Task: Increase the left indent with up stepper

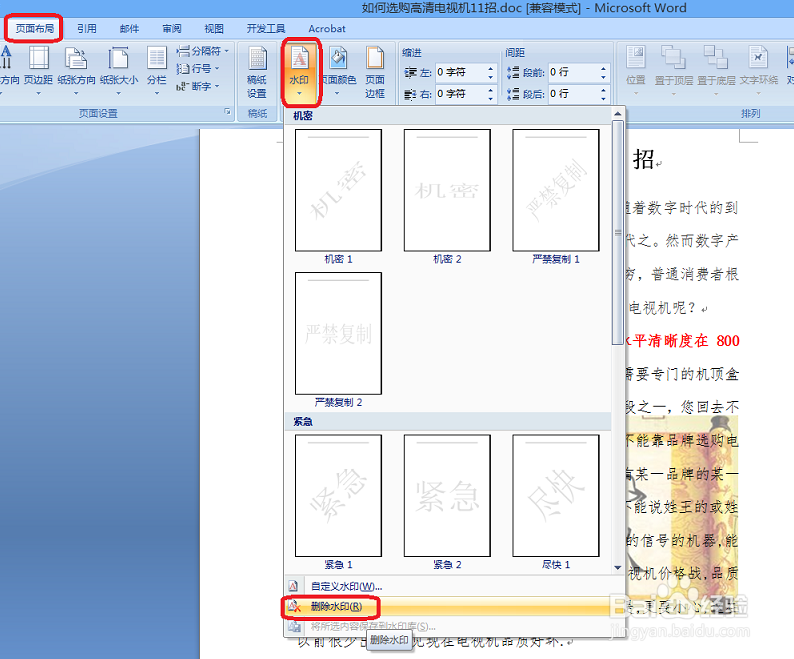Action: (490, 68)
